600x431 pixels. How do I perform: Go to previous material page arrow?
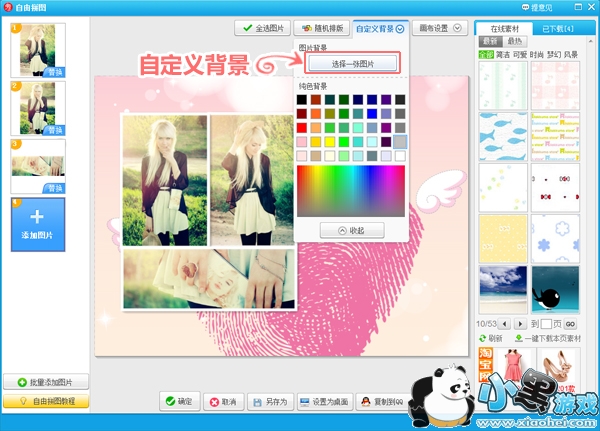504,324
